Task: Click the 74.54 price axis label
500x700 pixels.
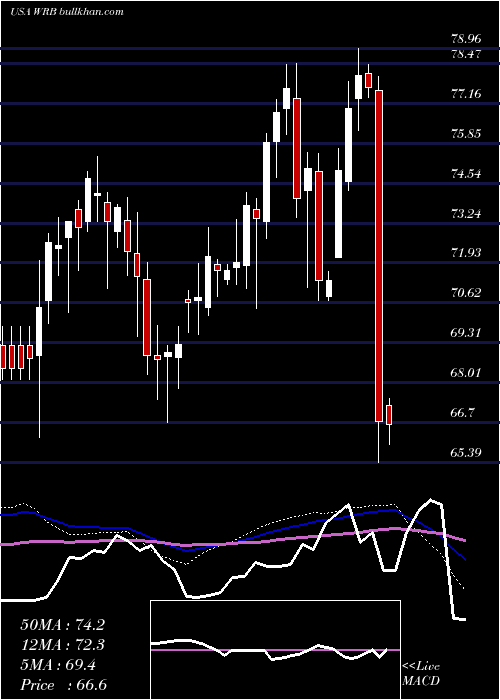Action: point(467,173)
